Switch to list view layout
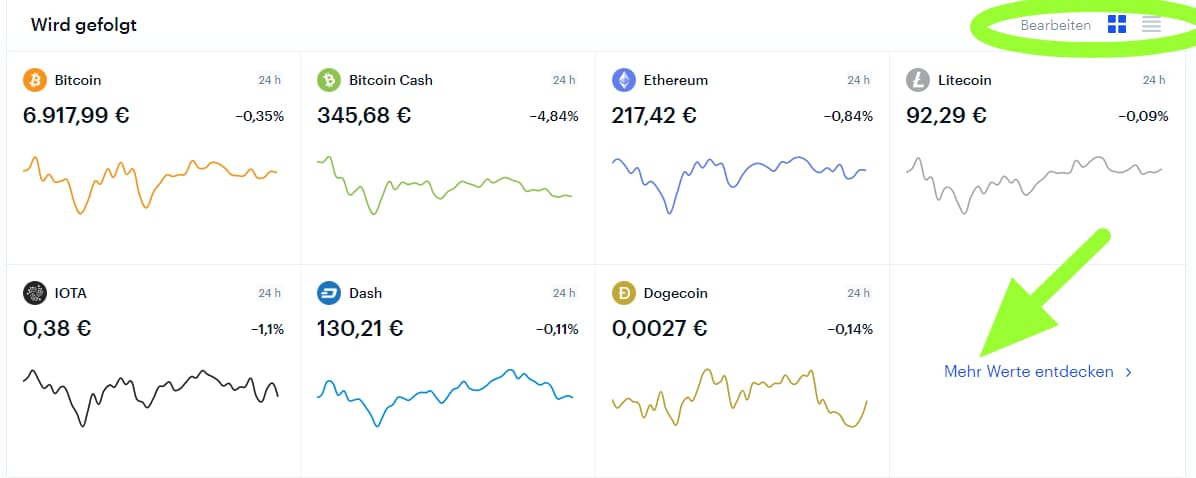1196x478 pixels. point(1151,24)
